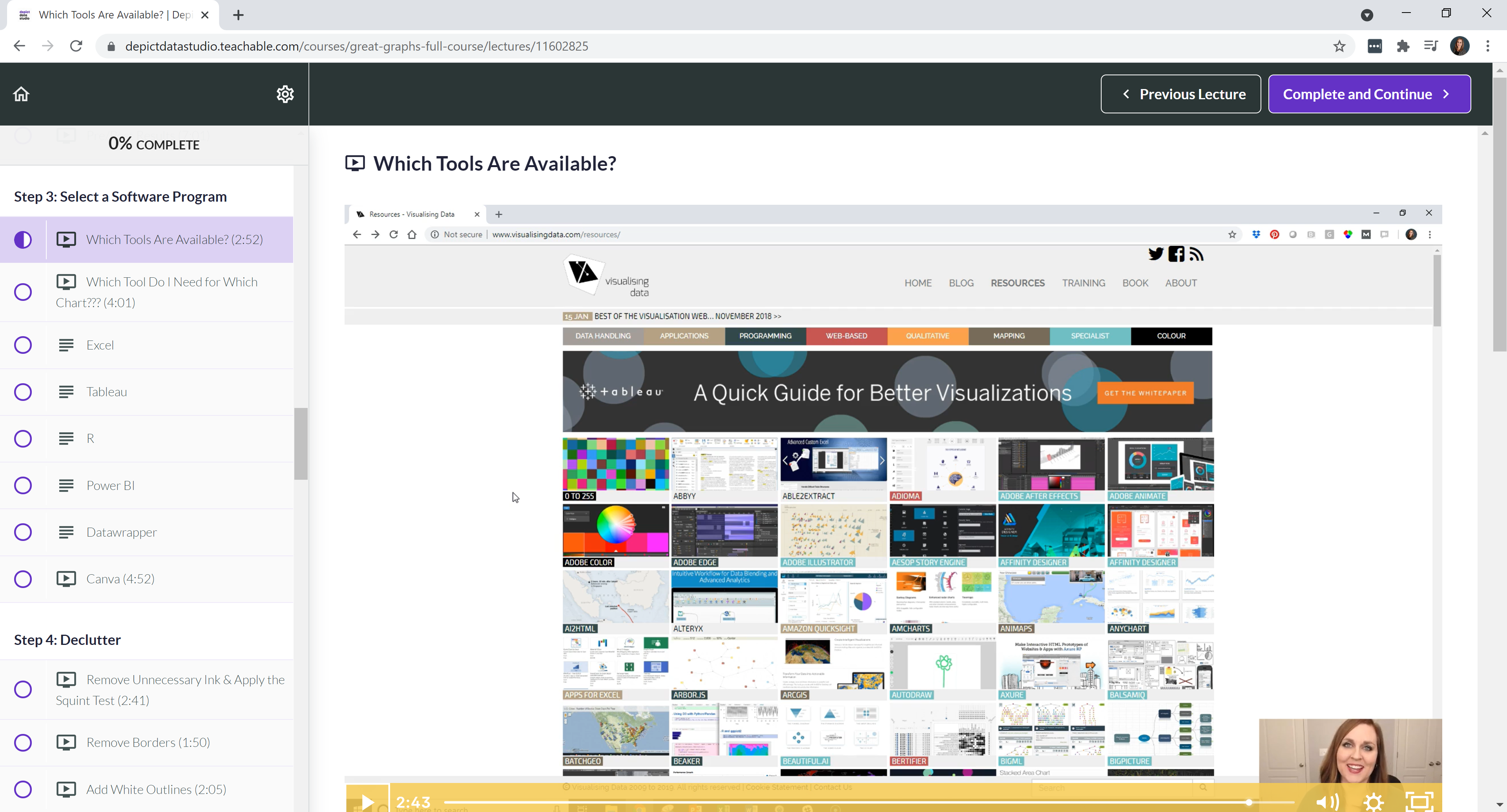Click the text icon beside Excel lecture
This screenshot has height=812, width=1507.
point(66,346)
